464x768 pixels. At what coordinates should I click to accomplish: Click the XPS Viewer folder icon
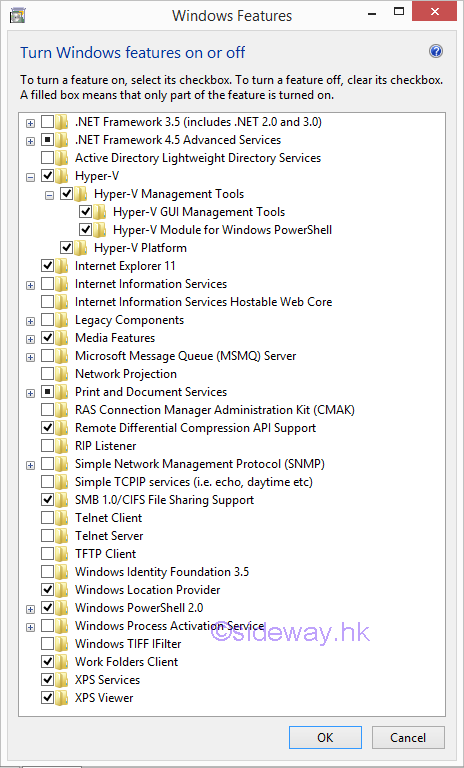(62, 697)
